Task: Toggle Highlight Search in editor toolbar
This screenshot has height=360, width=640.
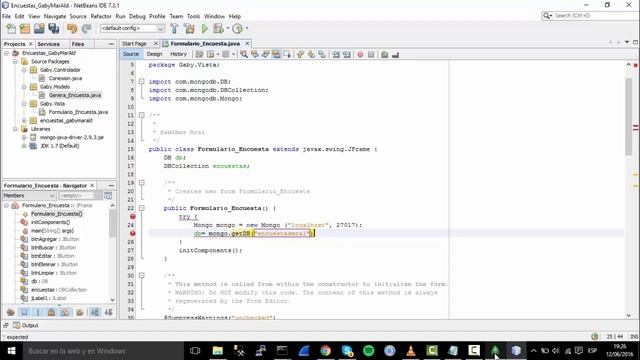Action: [276, 54]
